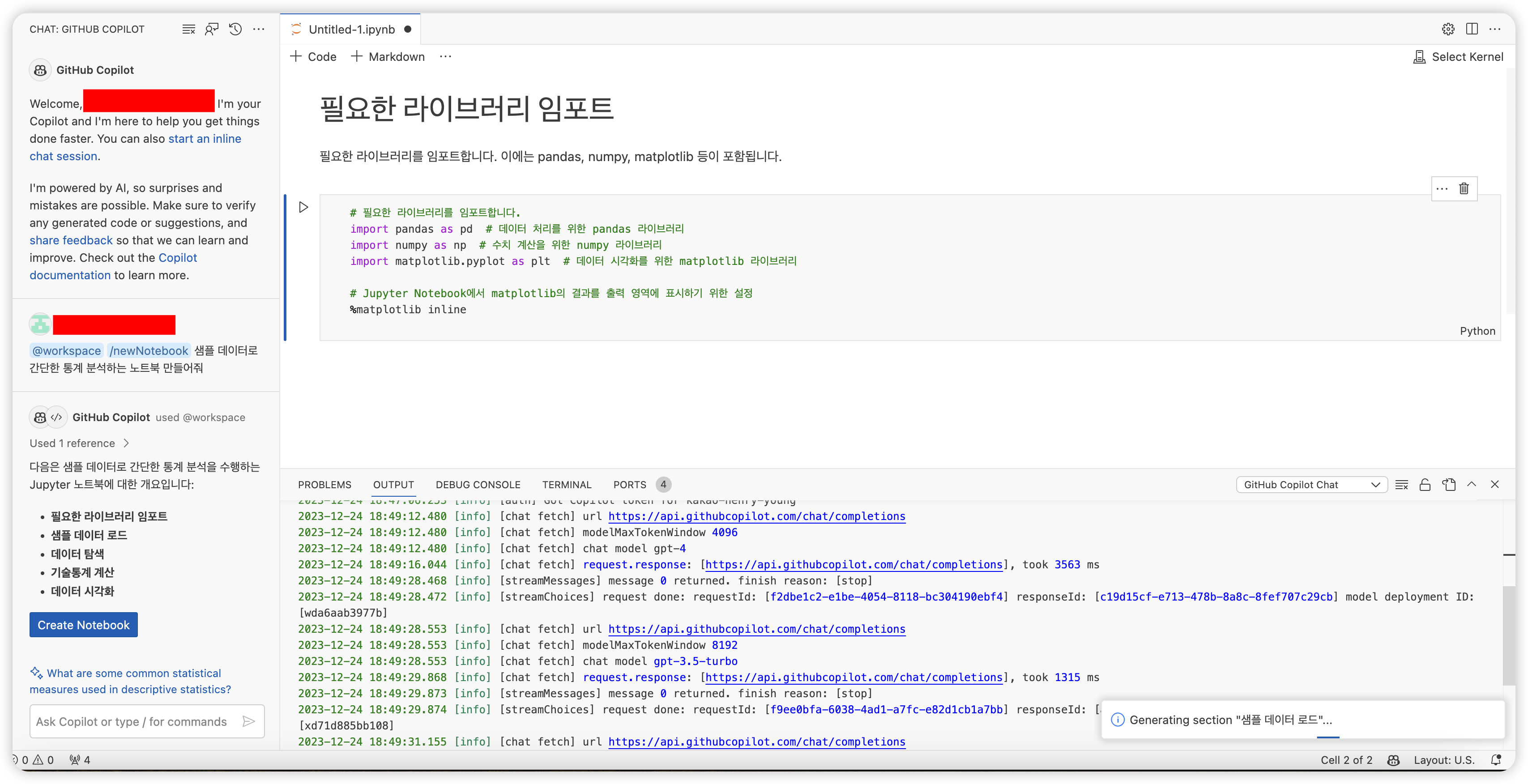Image resolution: width=1528 pixels, height=784 pixels.
Task: Click the Ask Copilot input field
Action: tap(132, 721)
